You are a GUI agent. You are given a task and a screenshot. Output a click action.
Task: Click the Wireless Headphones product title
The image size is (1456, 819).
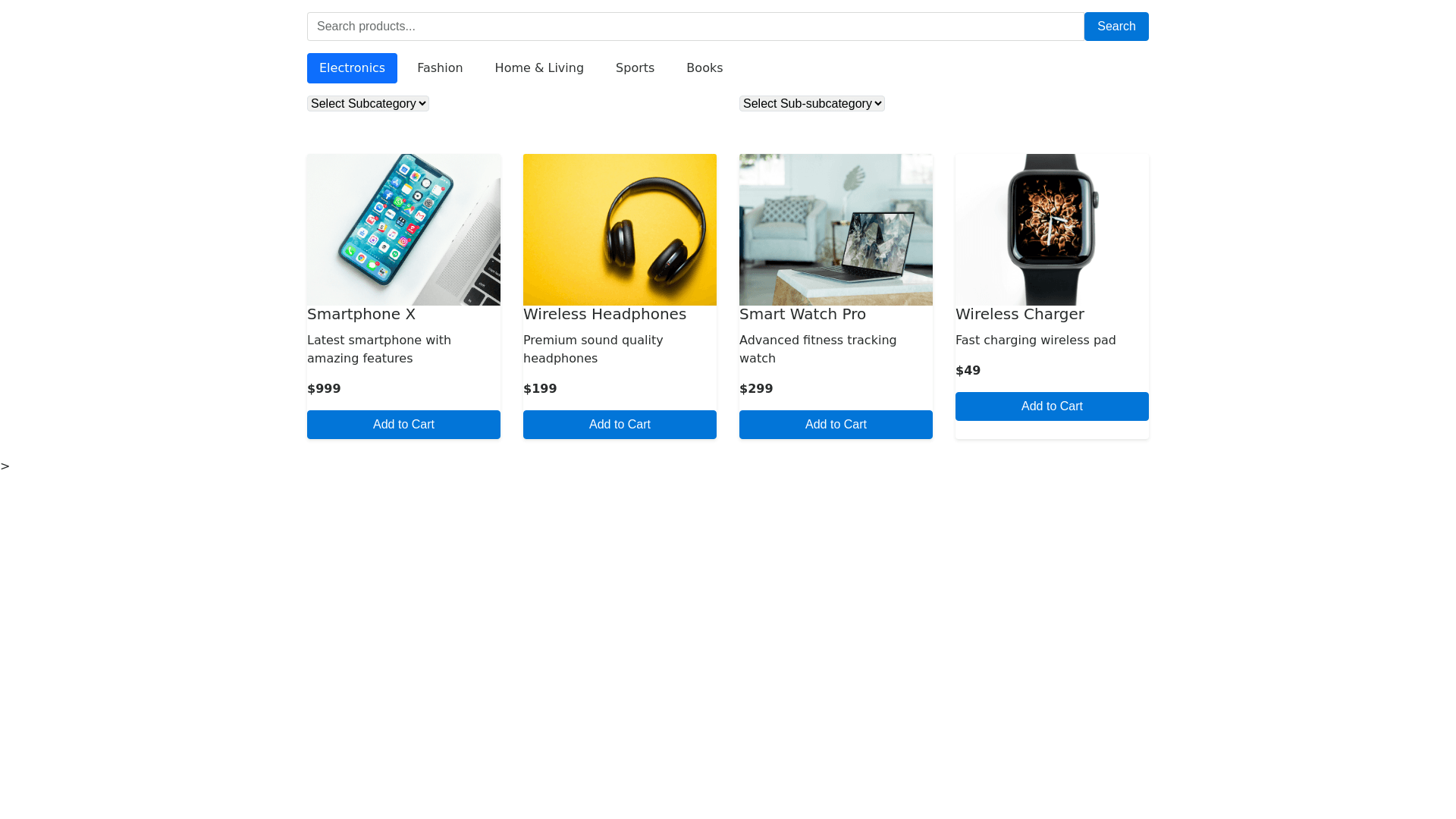604,314
